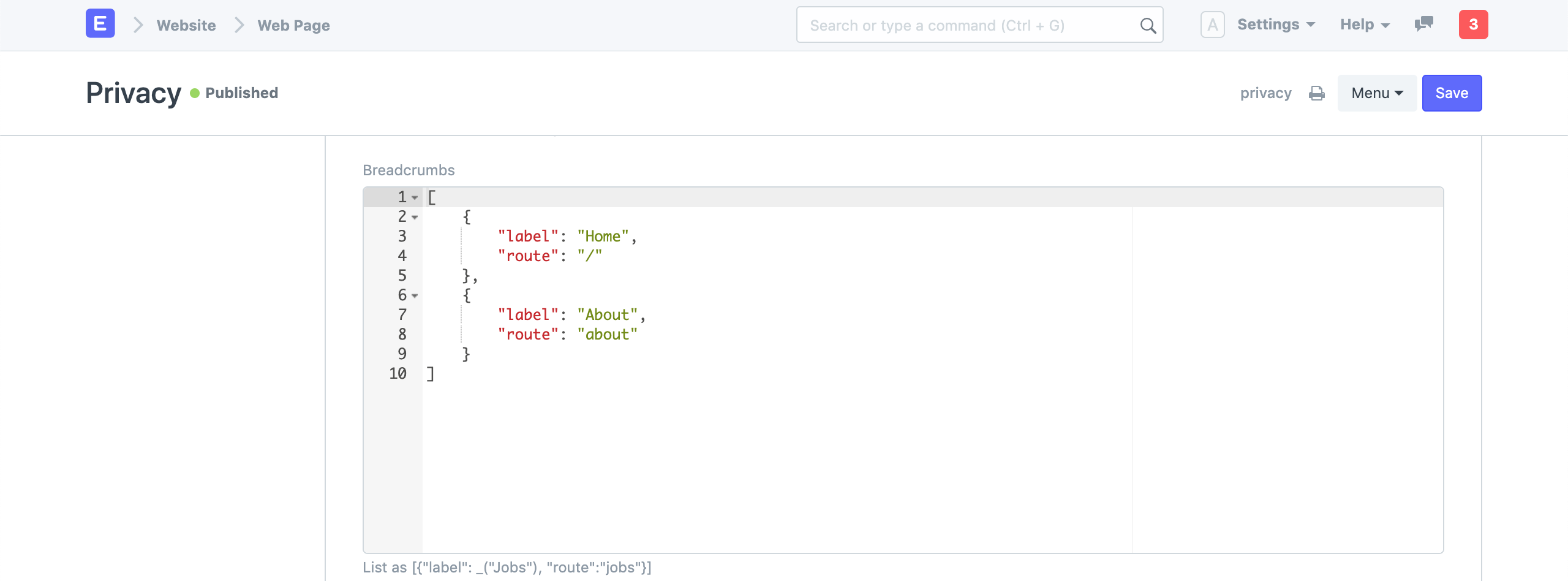Click inside the search command bar
The image size is (1568, 581).
pos(949,25)
